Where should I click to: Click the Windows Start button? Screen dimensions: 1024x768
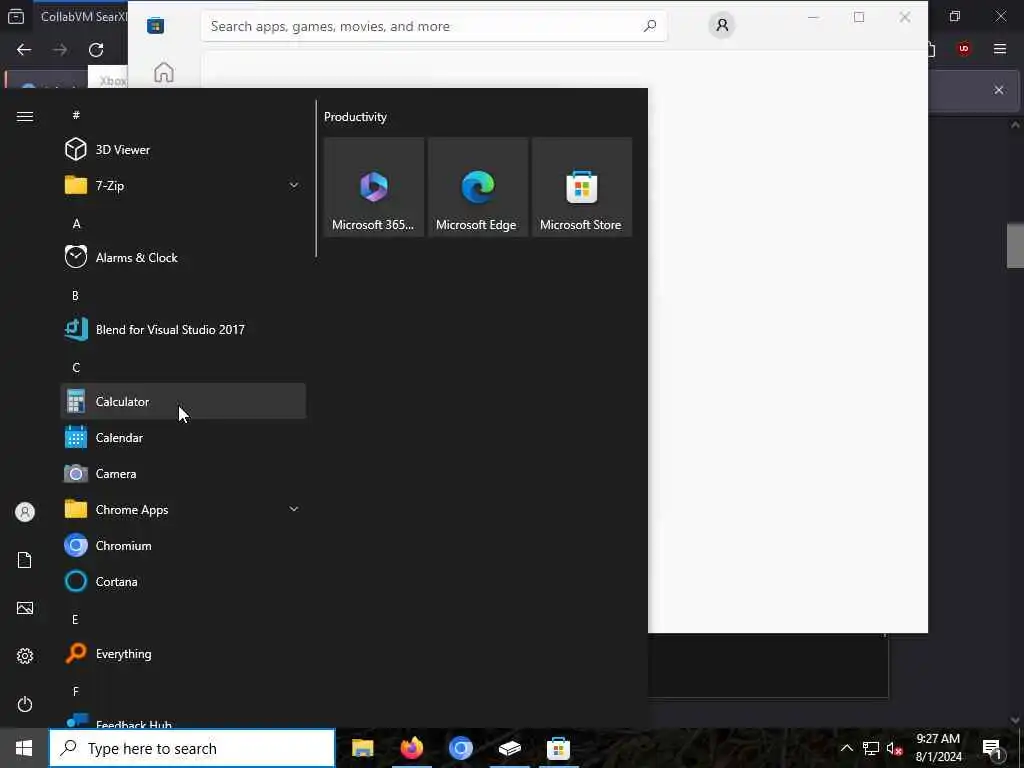(x=24, y=748)
